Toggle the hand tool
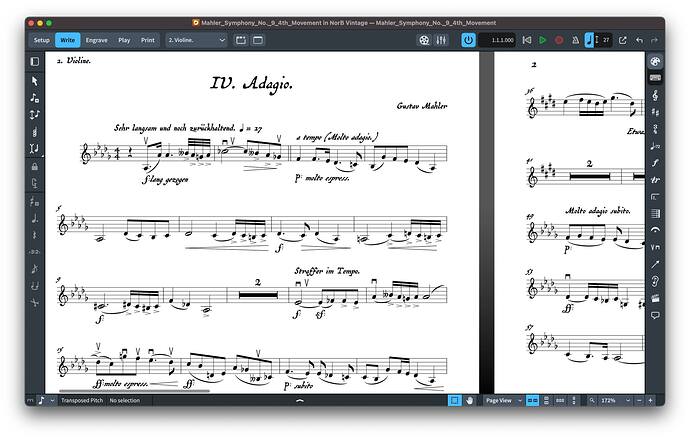Image resolution: width=690 pixels, height=438 pixels. pos(470,400)
